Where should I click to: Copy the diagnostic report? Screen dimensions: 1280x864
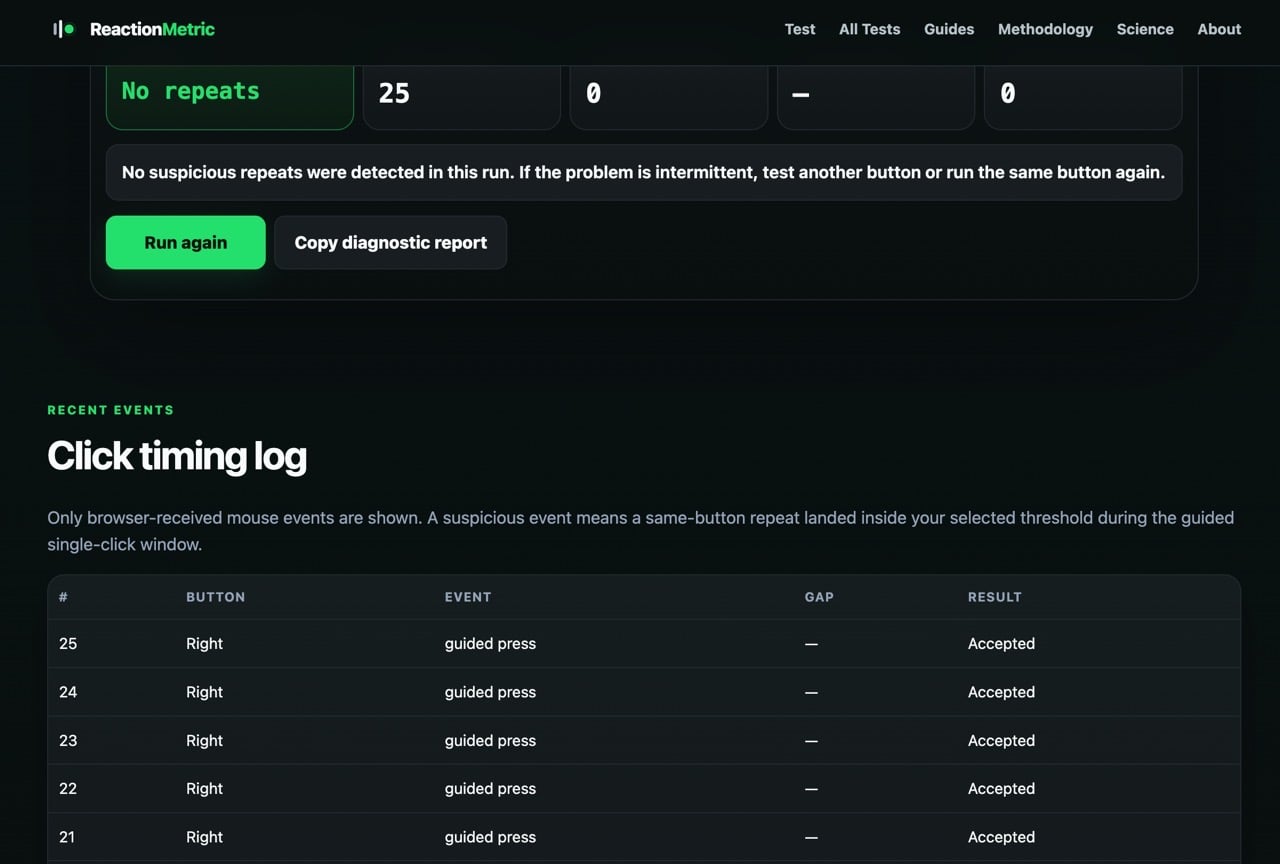391,242
